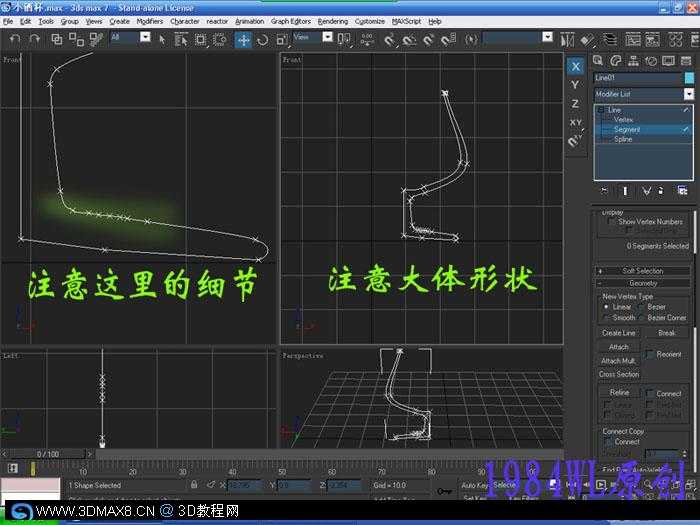Toggle the Window/Crossing selection icon
Screen dimensions: 700x525
219,40
